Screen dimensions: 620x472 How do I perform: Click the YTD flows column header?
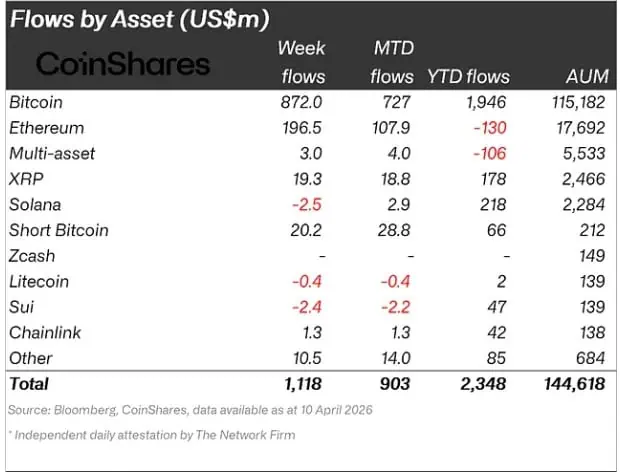[x=468, y=76]
